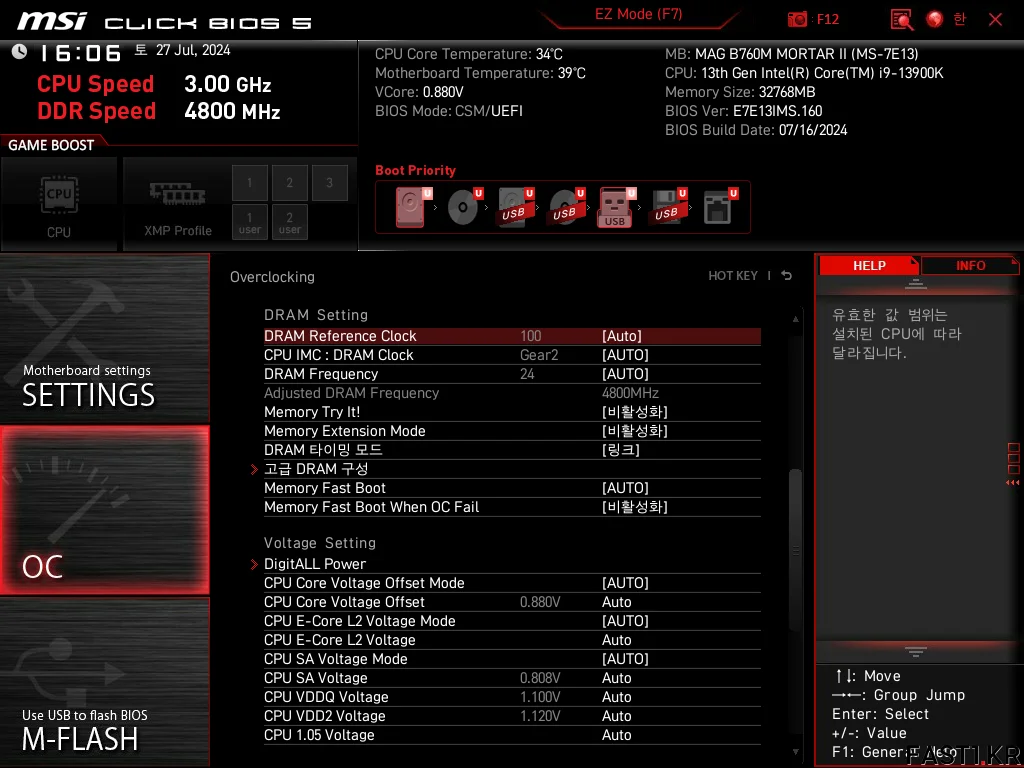This screenshot has height=768, width=1024.
Task: Open Motherboard SETTINGS section
Action: [x=104, y=339]
